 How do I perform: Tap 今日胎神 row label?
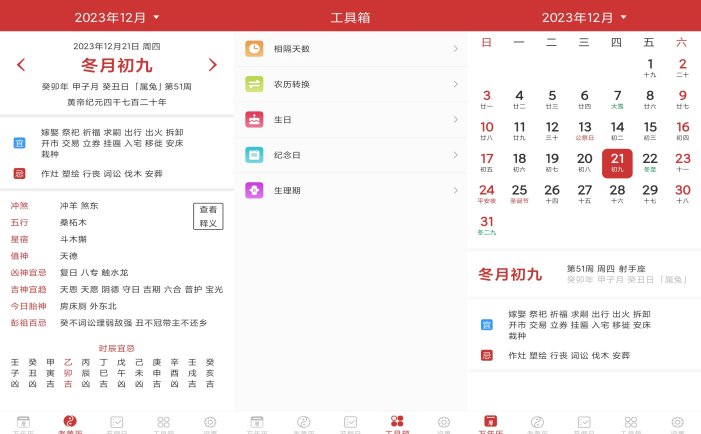[x=29, y=306]
